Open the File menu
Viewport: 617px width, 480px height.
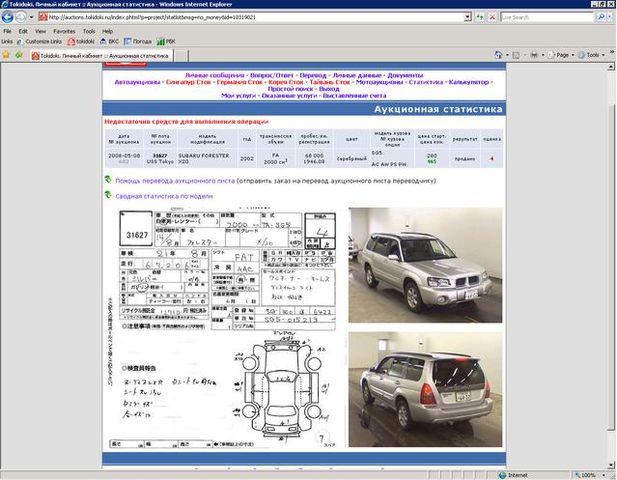[7, 31]
